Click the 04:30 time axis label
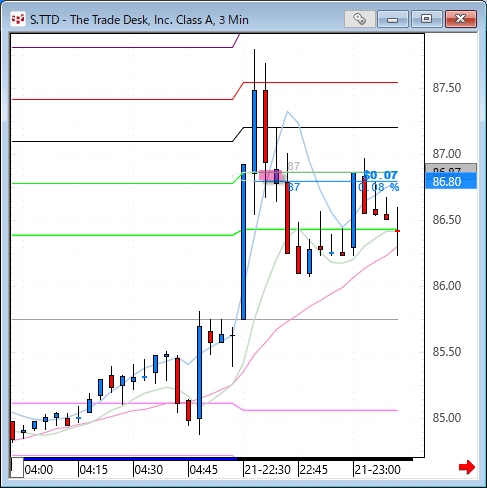487x488 pixels. (x=149, y=470)
